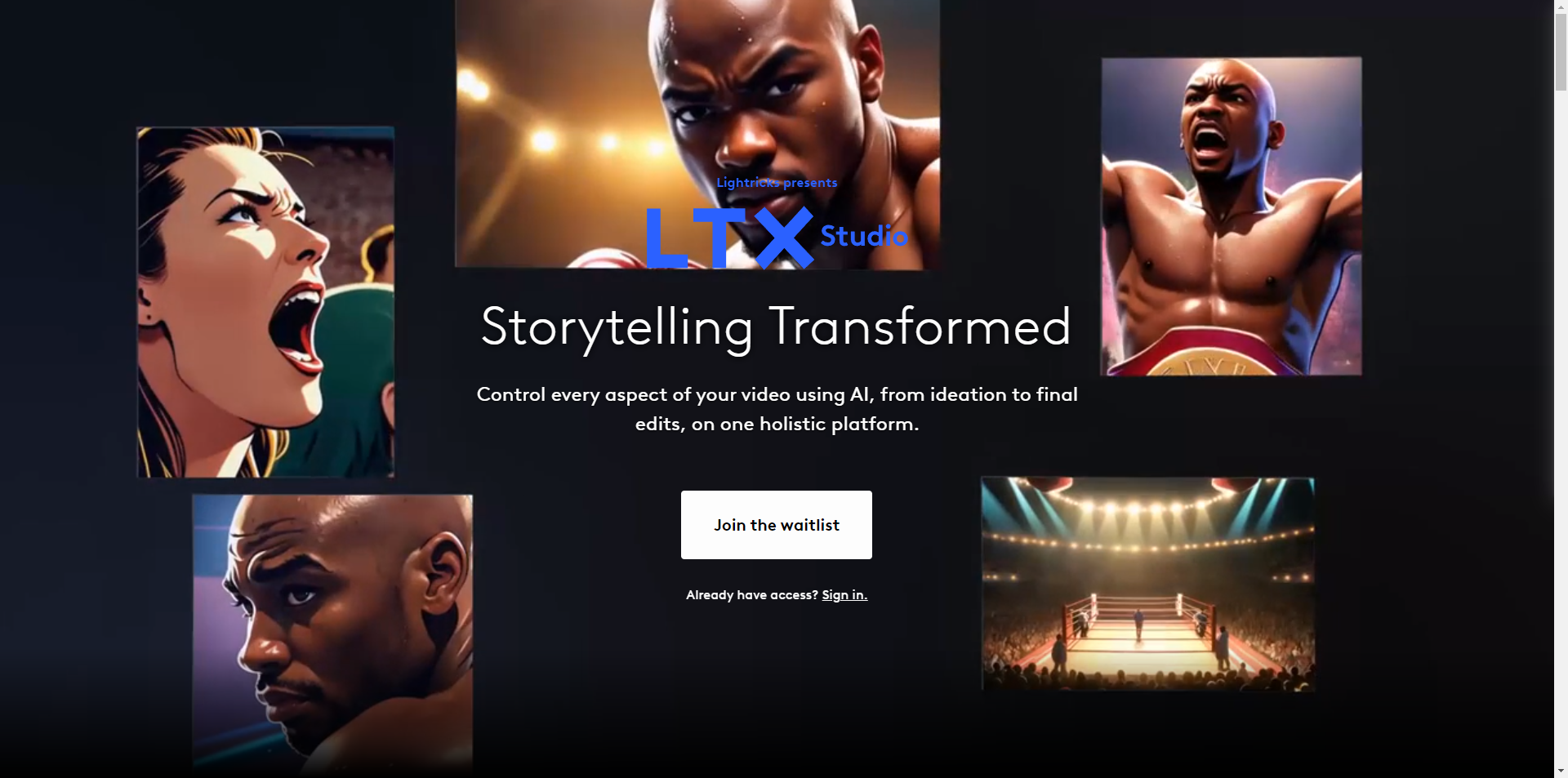Click the Storytelling Transformed headline
Screen dimensions: 1568x778
[776, 327]
